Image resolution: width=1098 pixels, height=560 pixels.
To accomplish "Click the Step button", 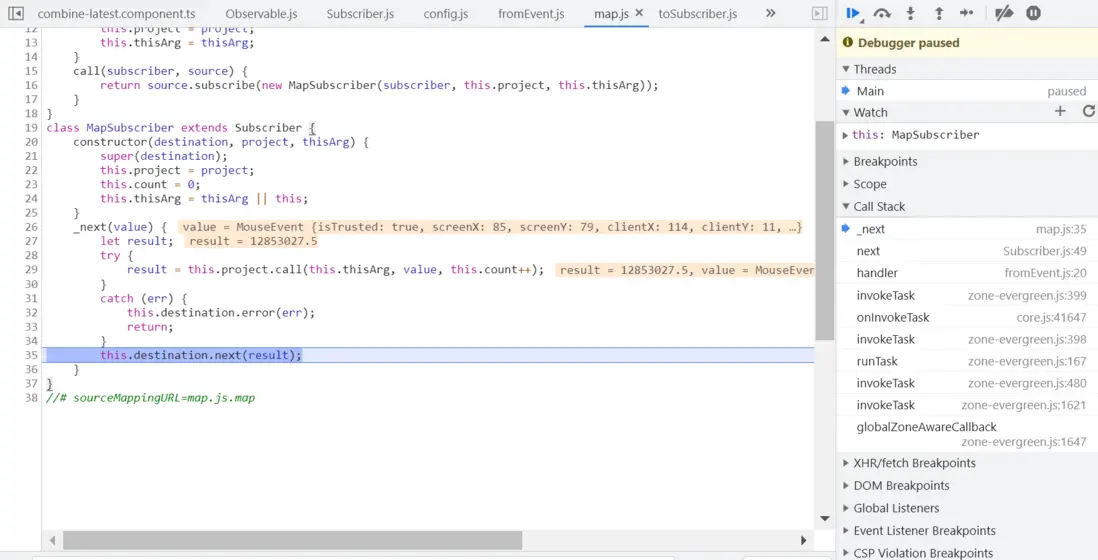I will coord(966,13).
